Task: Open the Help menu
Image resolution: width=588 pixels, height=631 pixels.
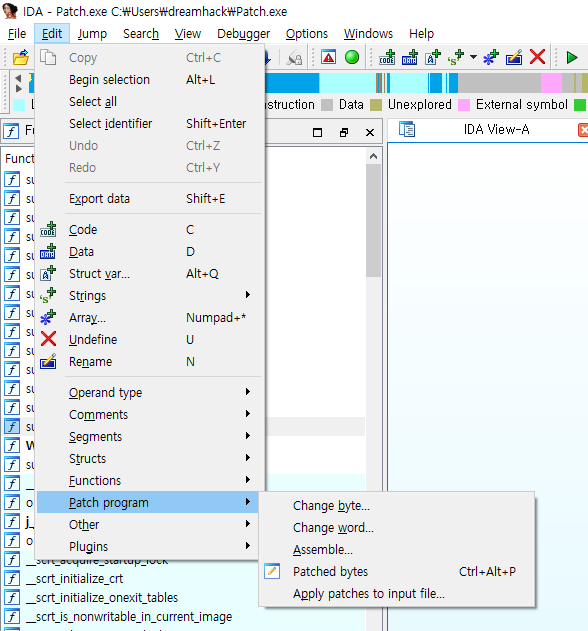Action: [421, 33]
